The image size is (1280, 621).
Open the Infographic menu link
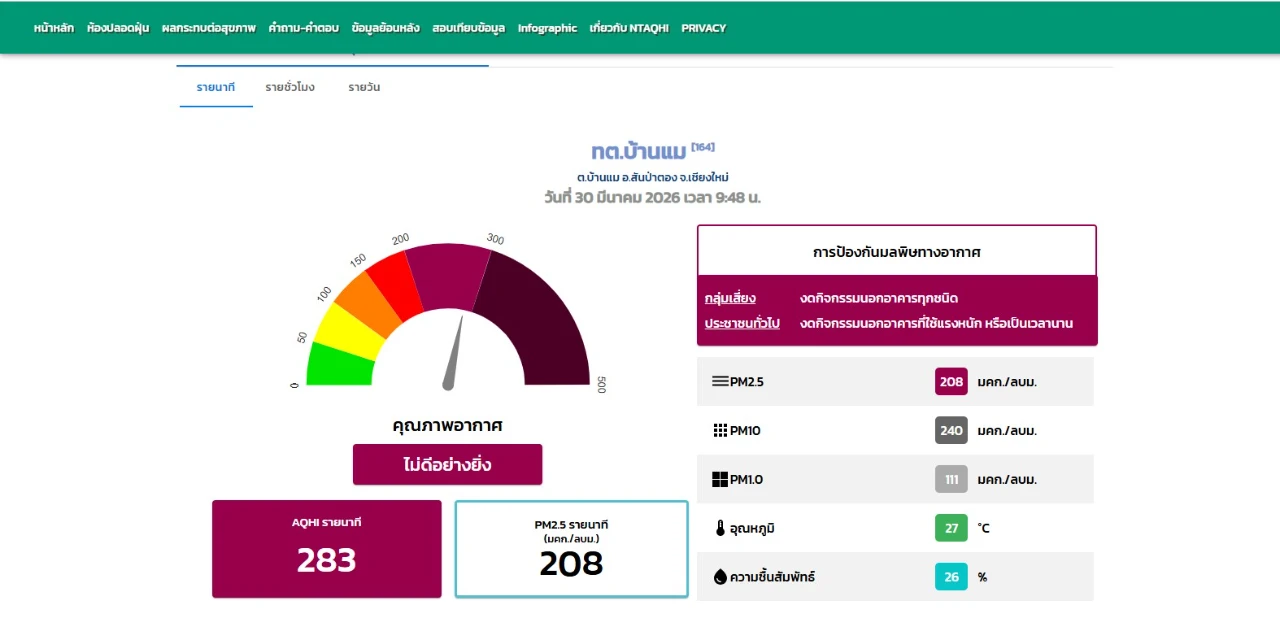click(547, 28)
